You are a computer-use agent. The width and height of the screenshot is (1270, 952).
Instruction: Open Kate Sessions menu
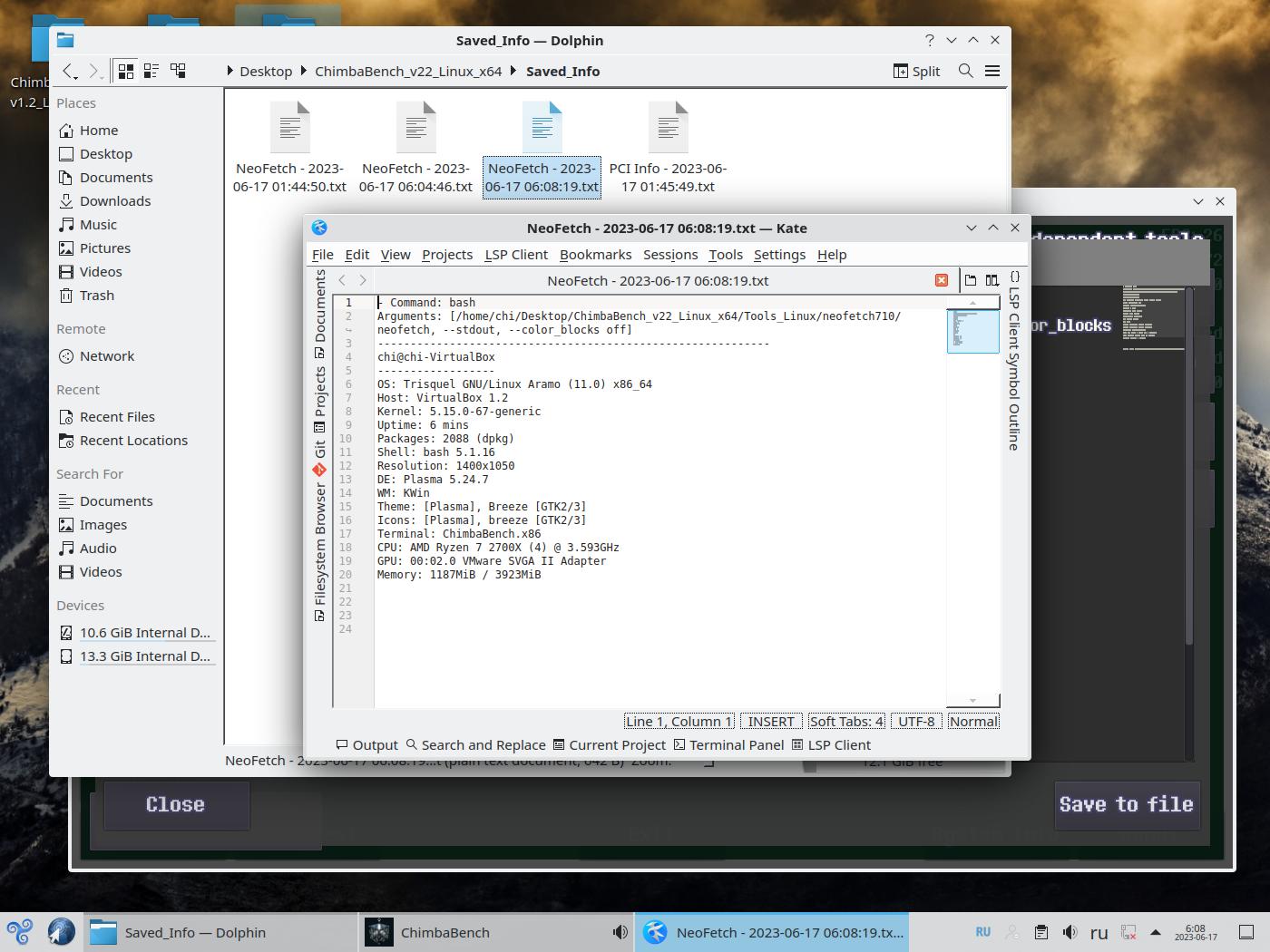coord(670,255)
